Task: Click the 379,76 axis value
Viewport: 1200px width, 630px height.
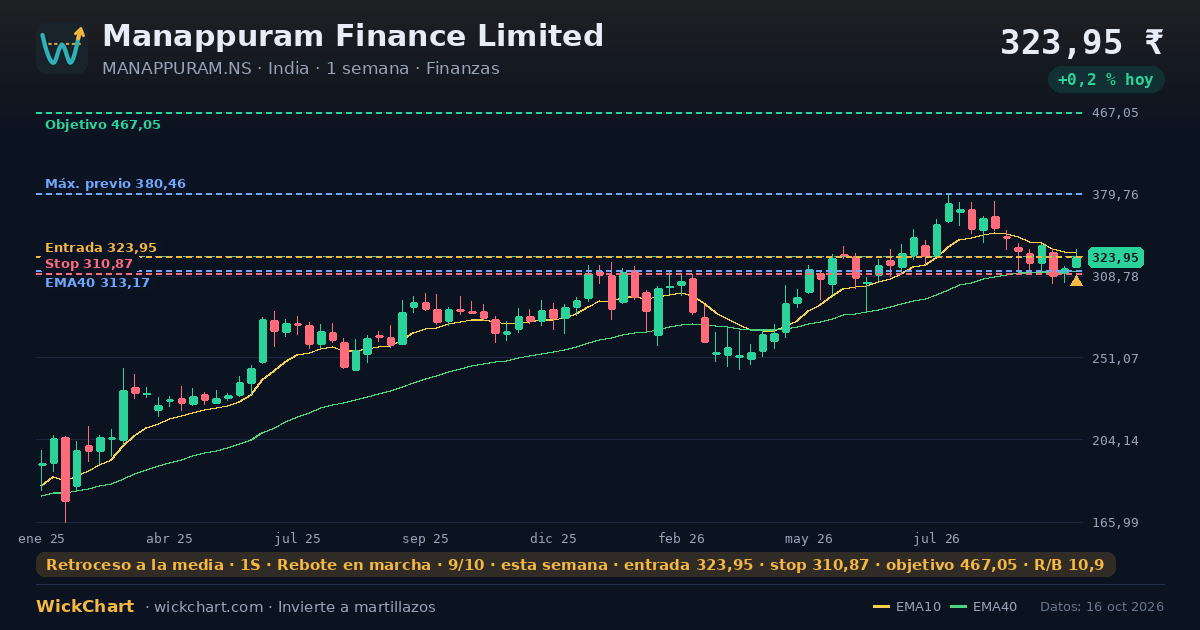Action: 1115,194
